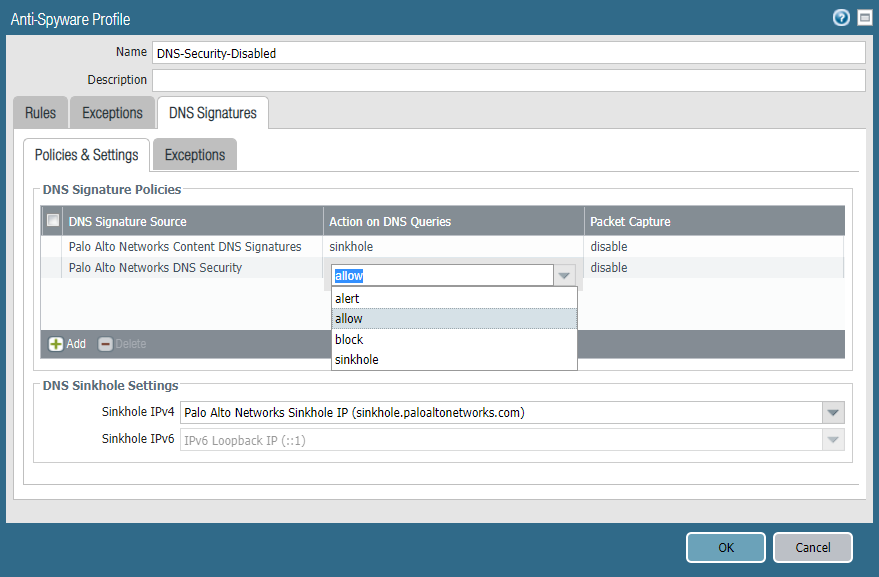Expand the Action on DNS Queries dropdown arrow
The image size is (879, 577).
pos(565,276)
